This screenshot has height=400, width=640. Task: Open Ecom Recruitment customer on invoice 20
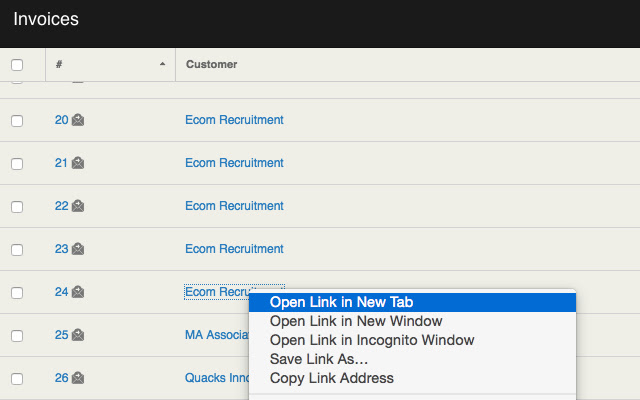[234, 120]
